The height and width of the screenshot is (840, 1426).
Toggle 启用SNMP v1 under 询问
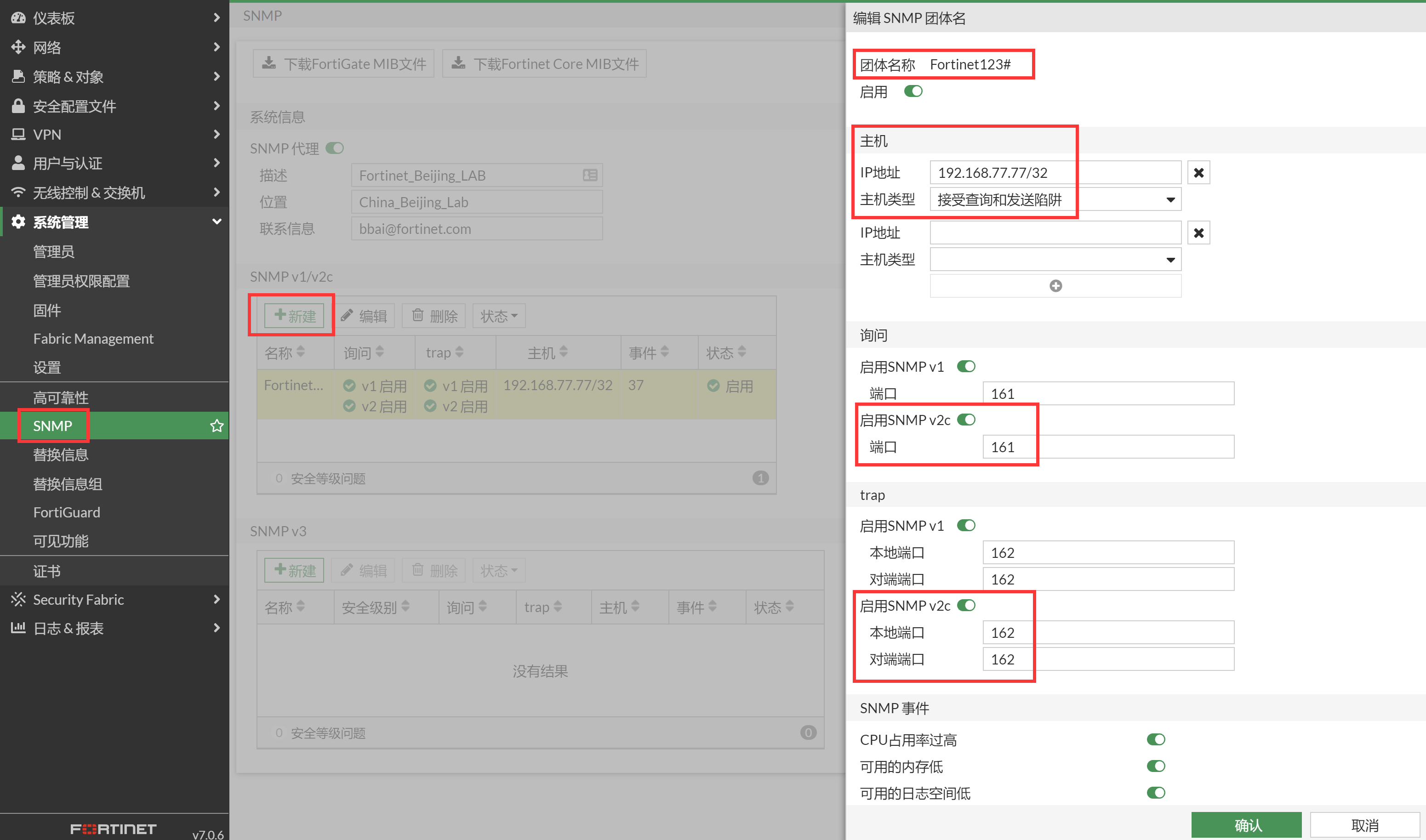[966, 366]
